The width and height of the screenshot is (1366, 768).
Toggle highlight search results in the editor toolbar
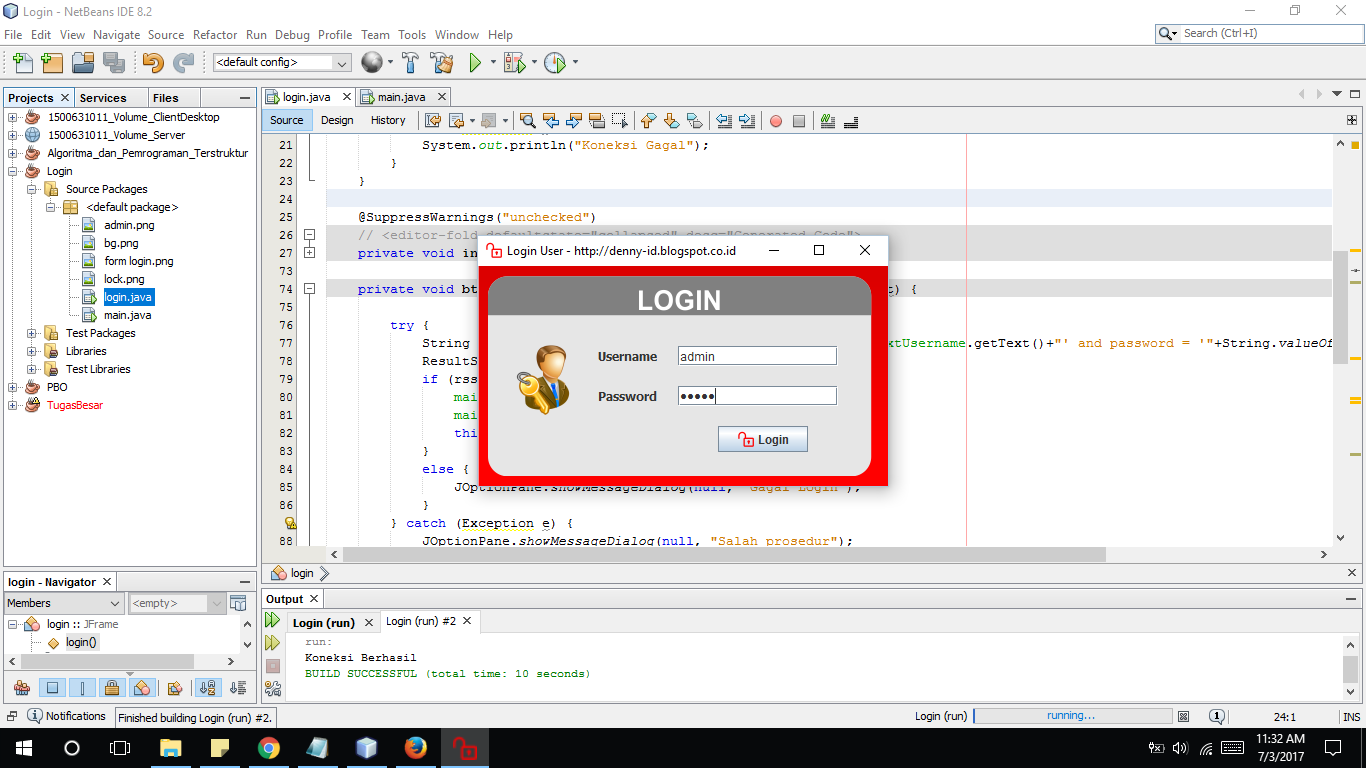(x=529, y=121)
